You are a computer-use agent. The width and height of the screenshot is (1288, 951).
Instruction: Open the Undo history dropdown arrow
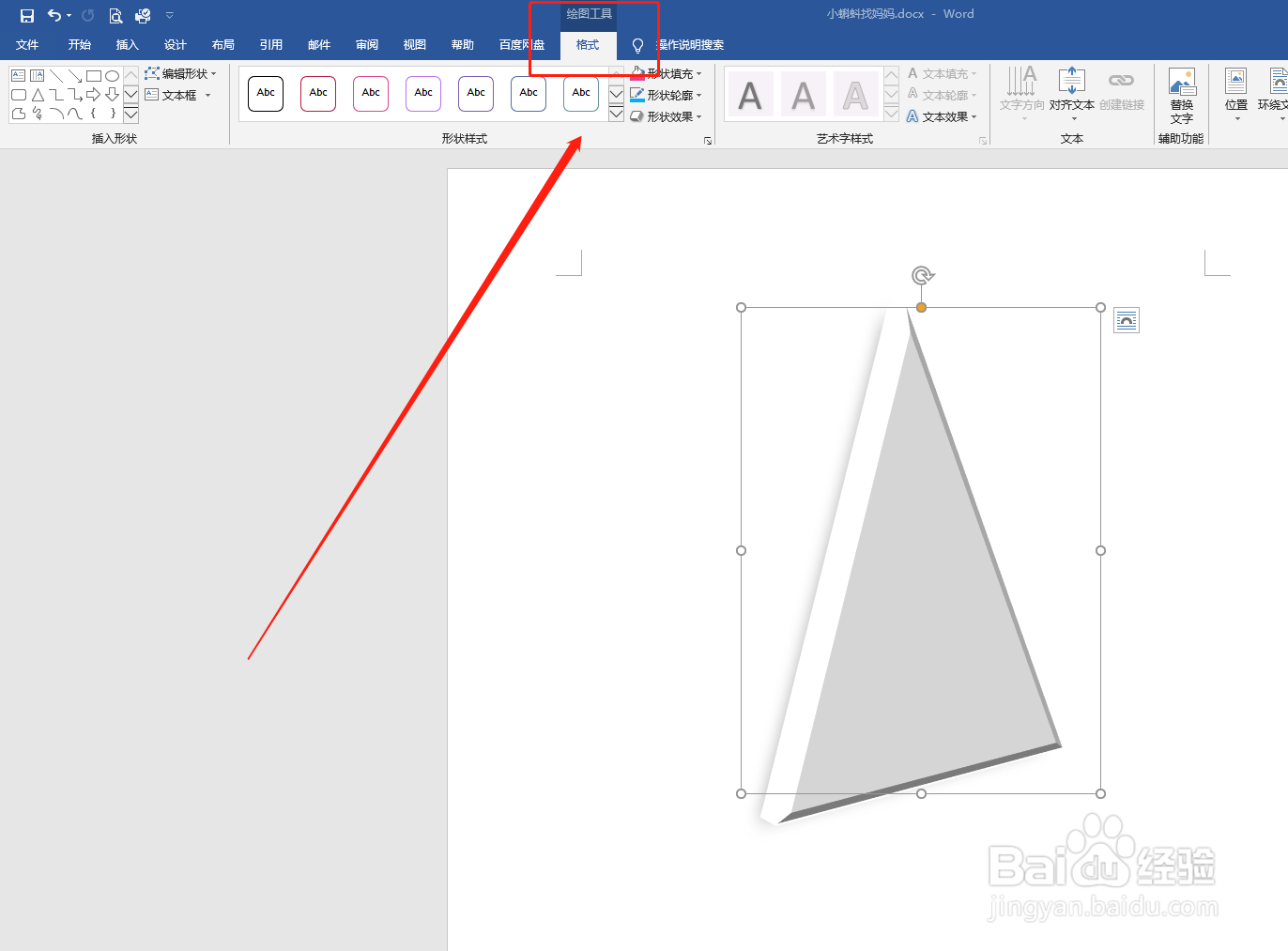(x=69, y=16)
